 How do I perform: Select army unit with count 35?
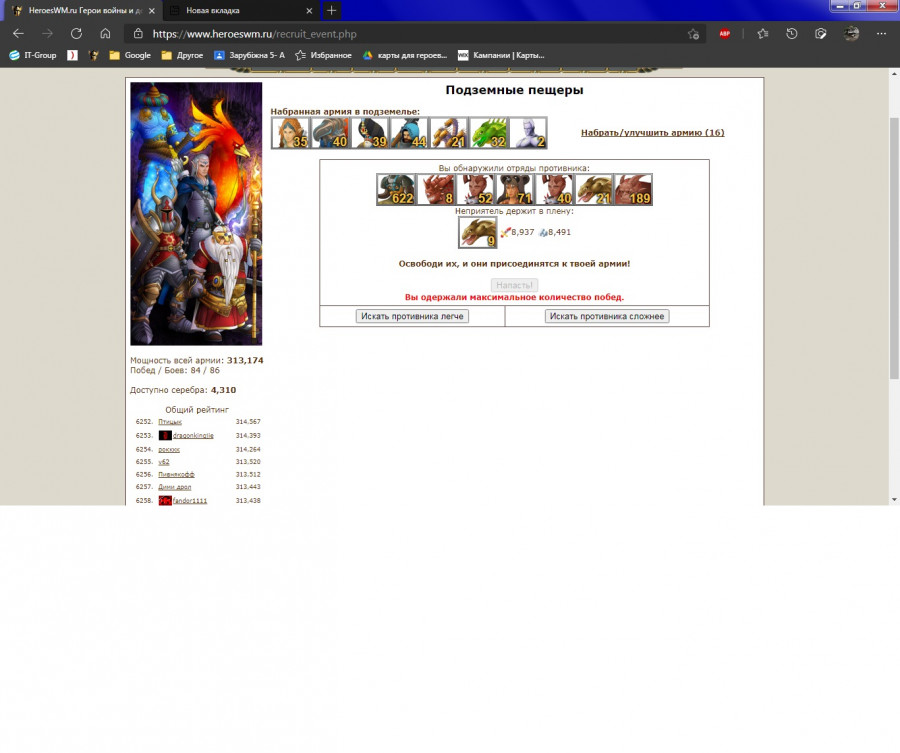(290, 133)
